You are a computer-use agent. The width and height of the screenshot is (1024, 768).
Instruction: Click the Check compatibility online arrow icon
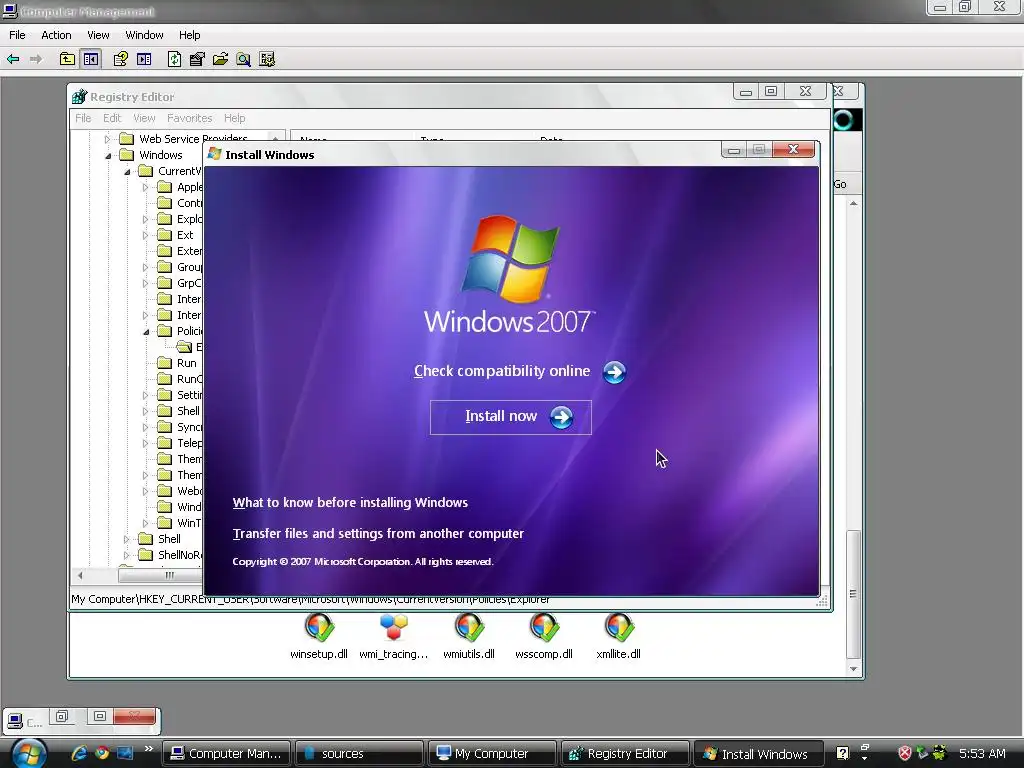tap(614, 372)
